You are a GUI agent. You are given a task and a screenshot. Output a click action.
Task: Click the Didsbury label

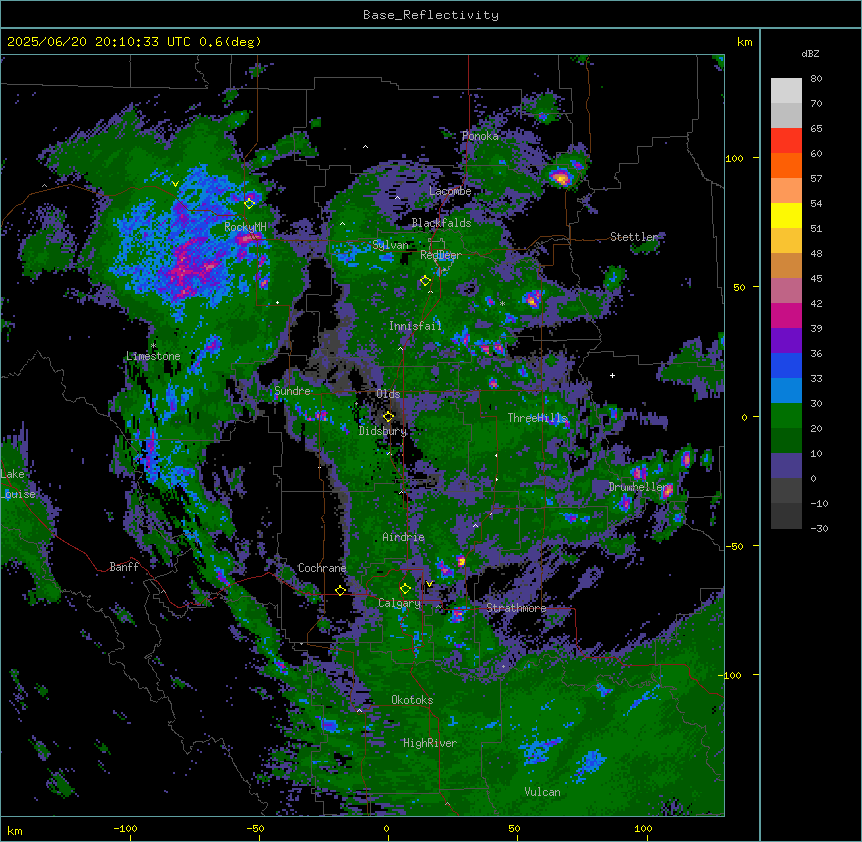point(383,431)
